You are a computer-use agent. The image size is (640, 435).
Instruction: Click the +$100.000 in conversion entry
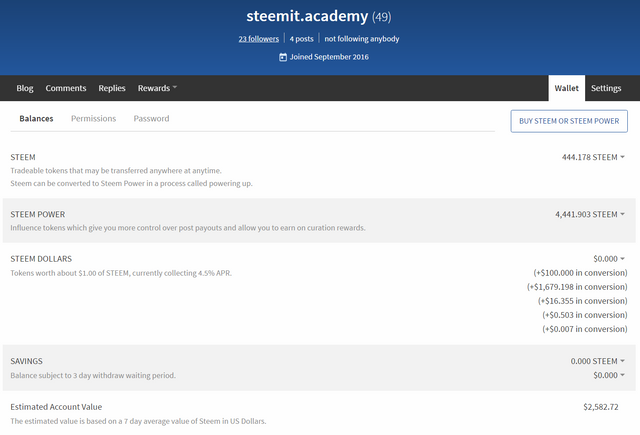pos(580,273)
